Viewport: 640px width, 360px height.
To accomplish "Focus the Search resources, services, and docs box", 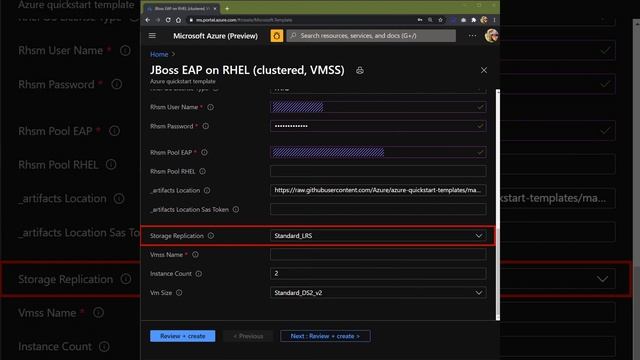I will (x=371, y=36).
